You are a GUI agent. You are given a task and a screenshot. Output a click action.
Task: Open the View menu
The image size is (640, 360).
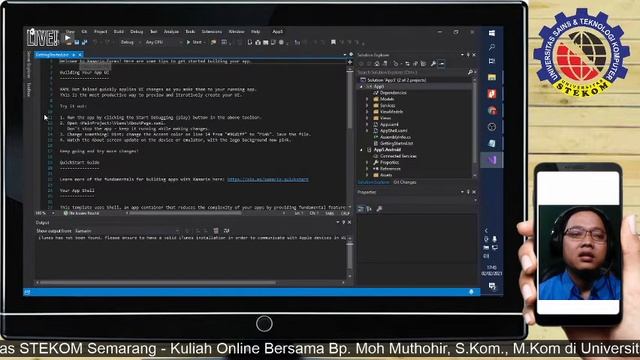[71, 31]
